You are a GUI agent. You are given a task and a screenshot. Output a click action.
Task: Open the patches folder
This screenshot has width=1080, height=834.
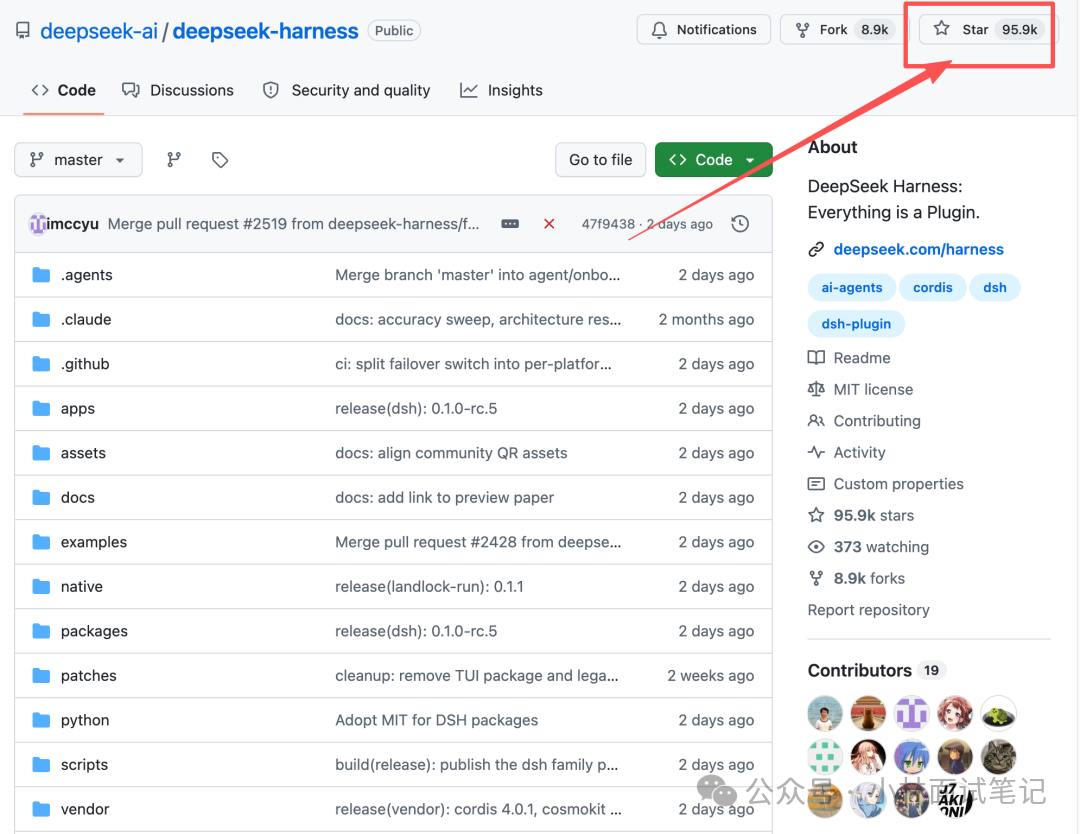(89, 676)
